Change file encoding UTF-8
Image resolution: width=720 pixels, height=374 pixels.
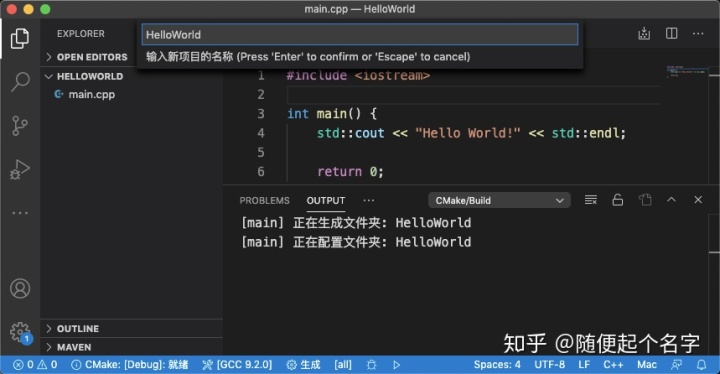[550, 365]
